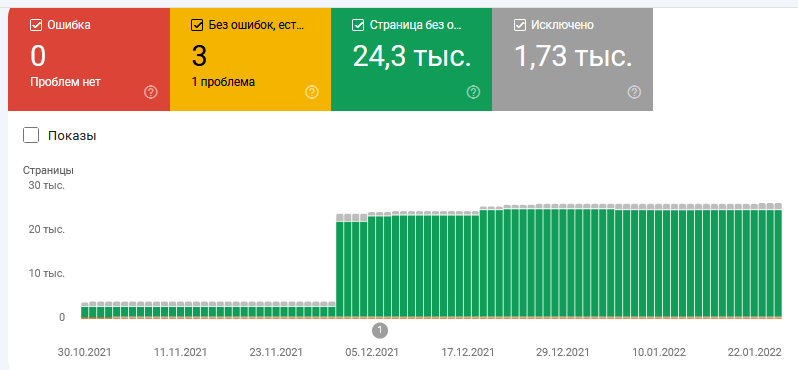Click the 29.12.2021 date label
This screenshot has width=798, height=370.
click(x=563, y=352)
